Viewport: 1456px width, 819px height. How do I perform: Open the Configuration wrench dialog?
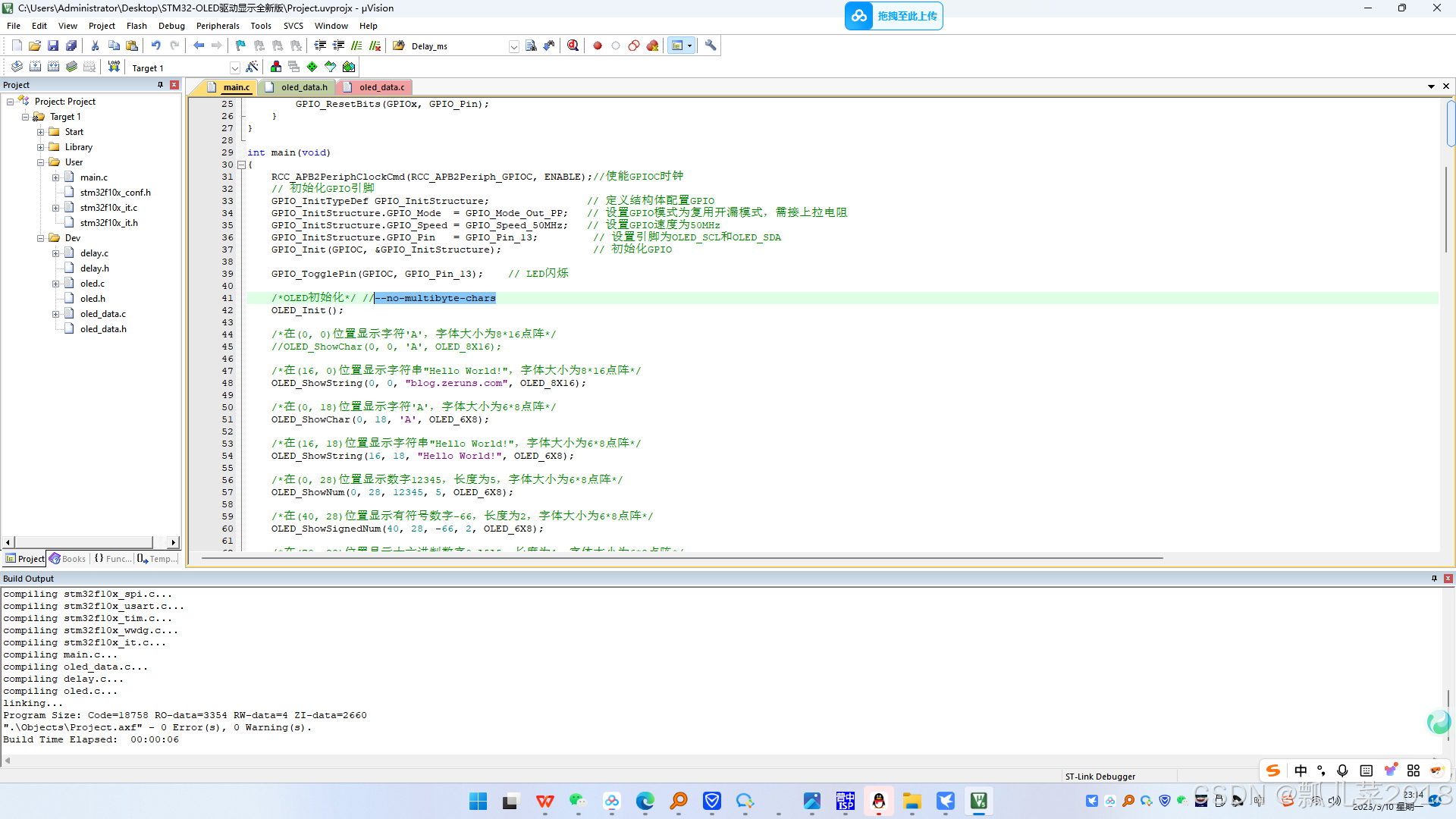click(711, 45)
